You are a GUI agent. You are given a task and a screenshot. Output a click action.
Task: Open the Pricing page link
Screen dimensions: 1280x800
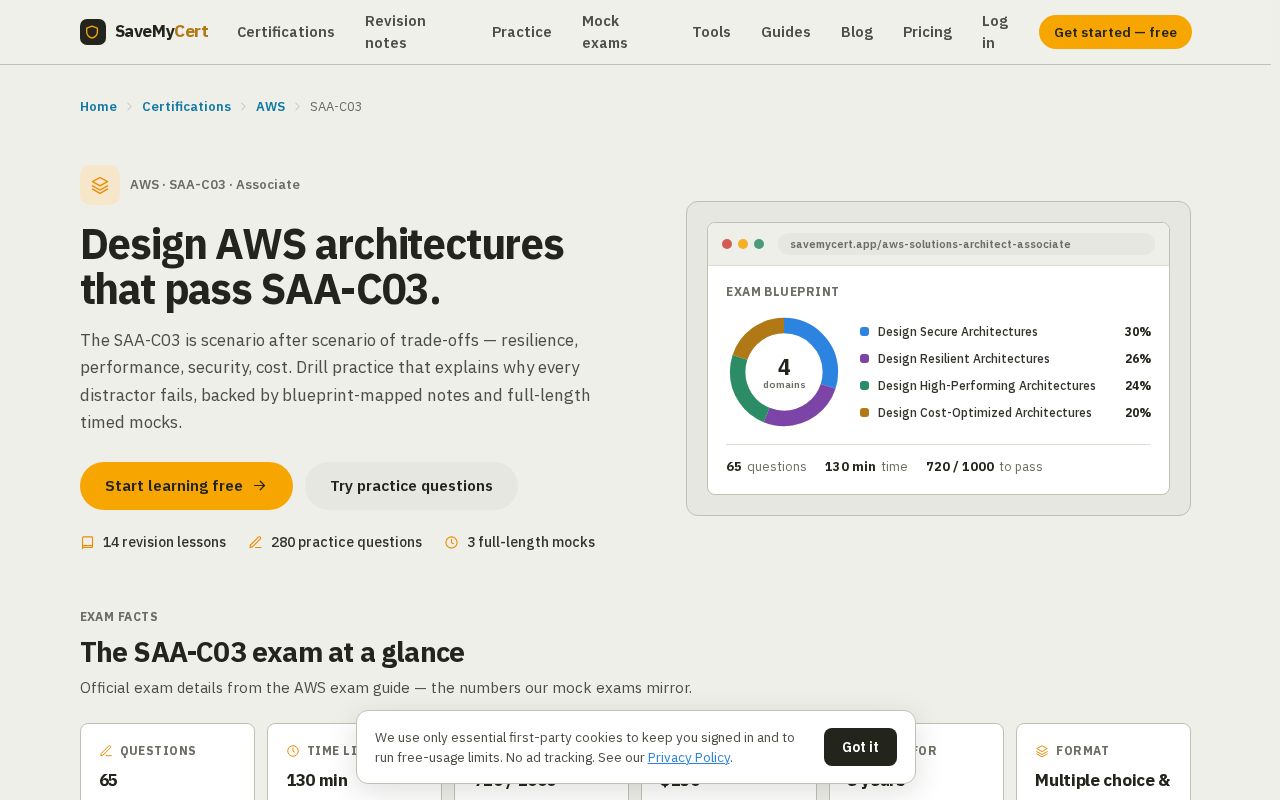pyautogui.click(x=928, y=32)
